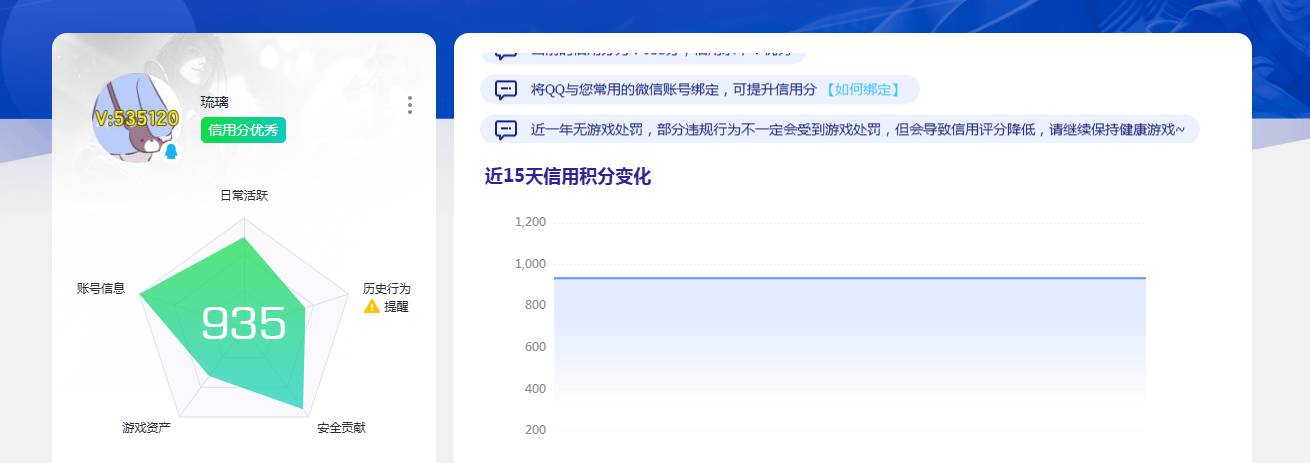Viewport: 1310px width, 463px height.
Task: Open the user avatar picture
Action: tap(136, 118)
